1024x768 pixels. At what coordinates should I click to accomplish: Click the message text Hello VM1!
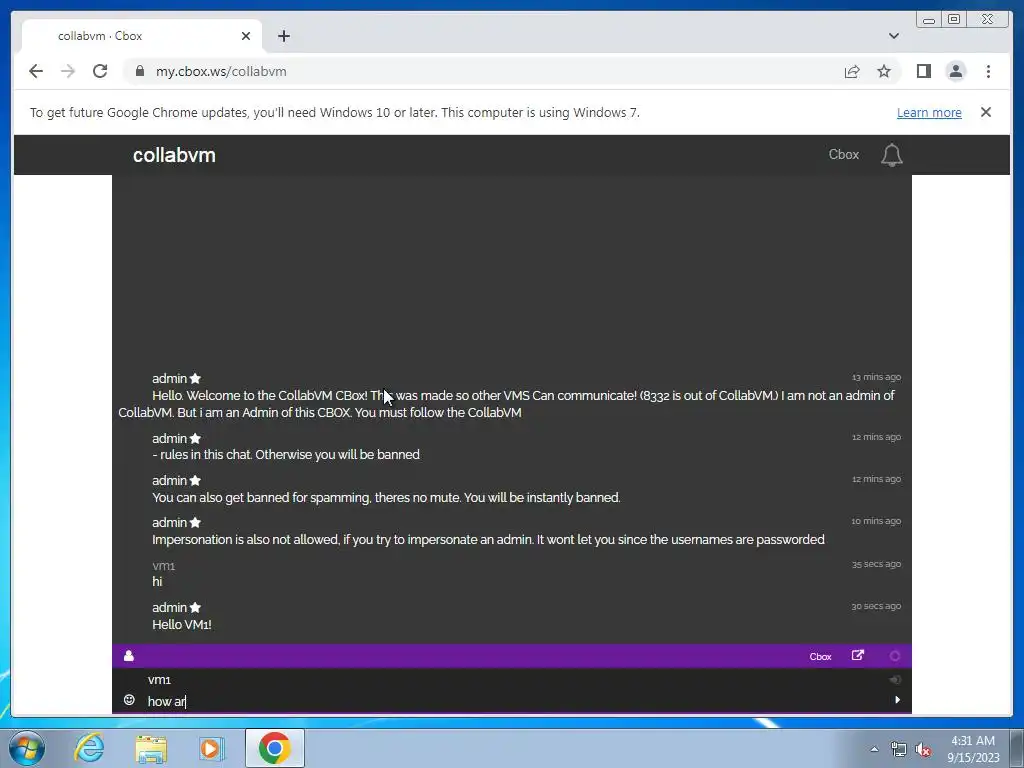182,624
